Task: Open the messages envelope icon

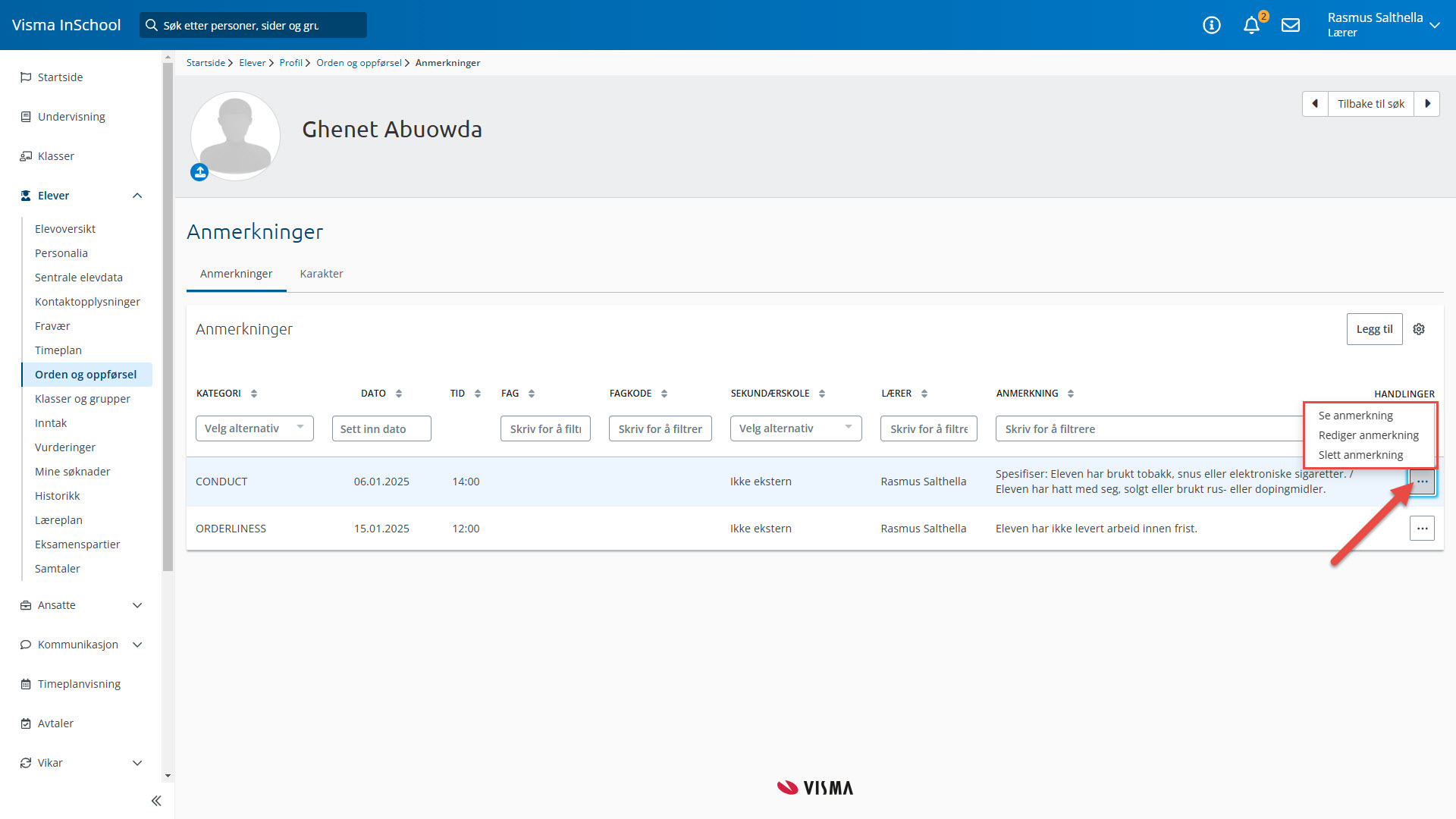Action: [1291, 26]
